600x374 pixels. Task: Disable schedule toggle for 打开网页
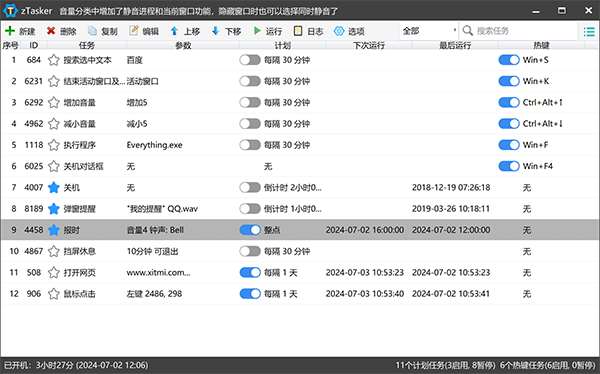(x=250, y=273)
